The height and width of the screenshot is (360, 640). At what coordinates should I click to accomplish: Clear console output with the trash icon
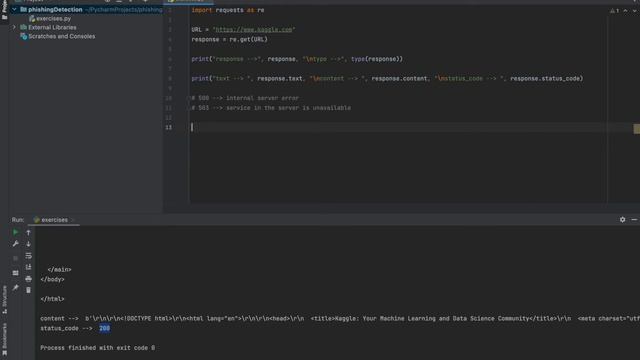tap(28, 290)
